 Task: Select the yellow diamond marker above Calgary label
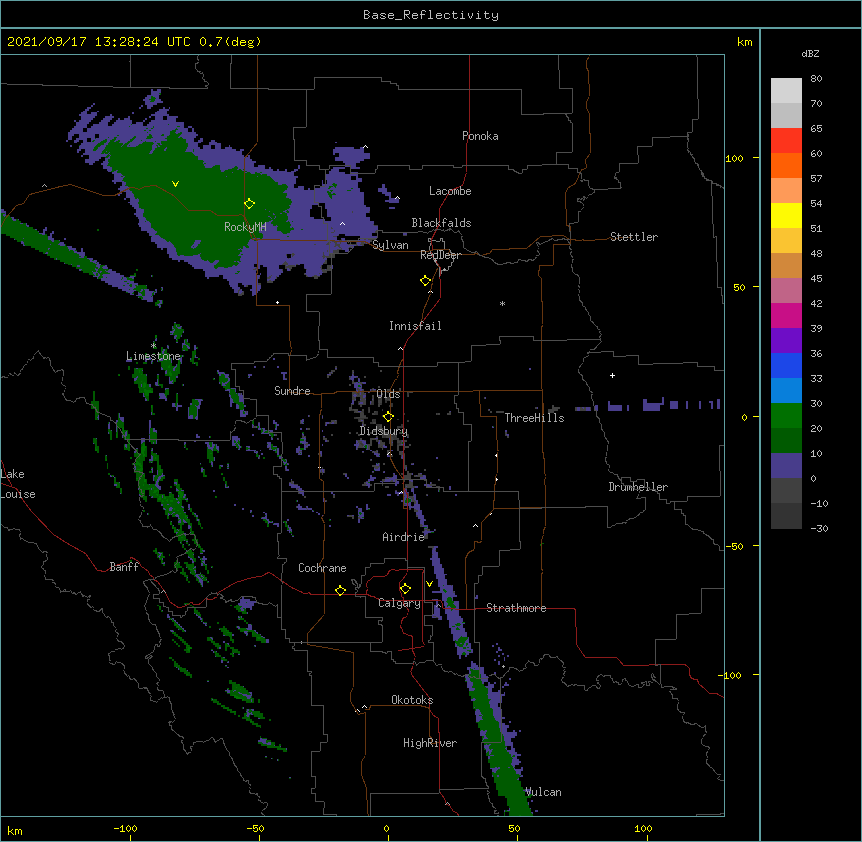click(x=405, y=589)
